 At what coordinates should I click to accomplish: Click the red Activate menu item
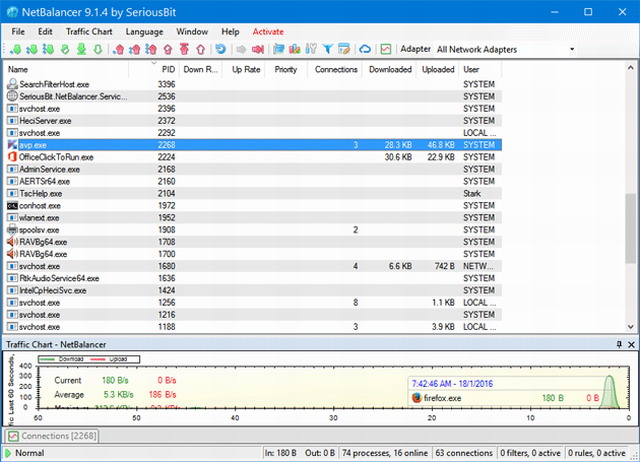click(x=268, y=32)
